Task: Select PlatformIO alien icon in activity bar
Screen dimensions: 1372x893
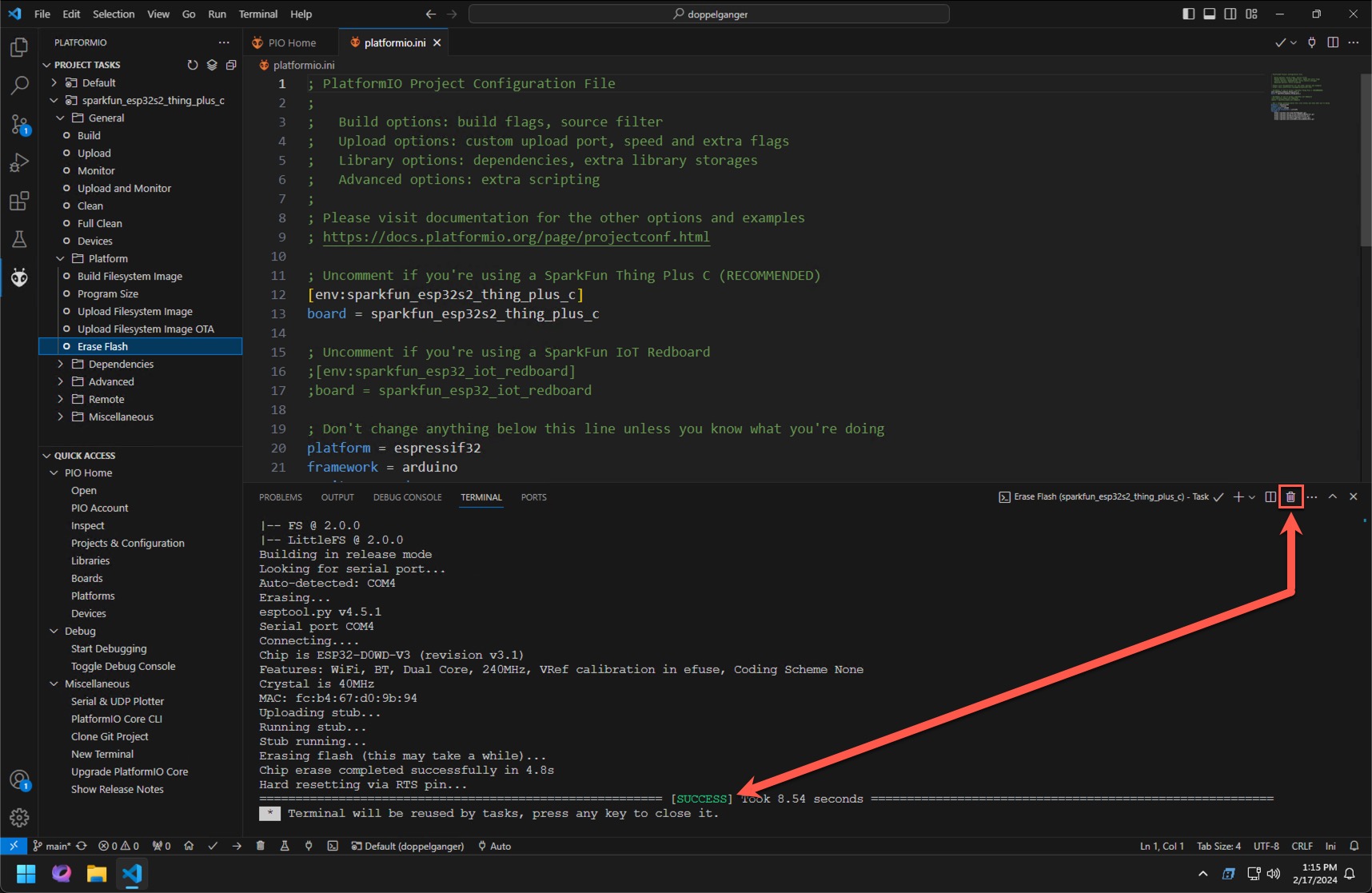Action: [x=19, y=277]
